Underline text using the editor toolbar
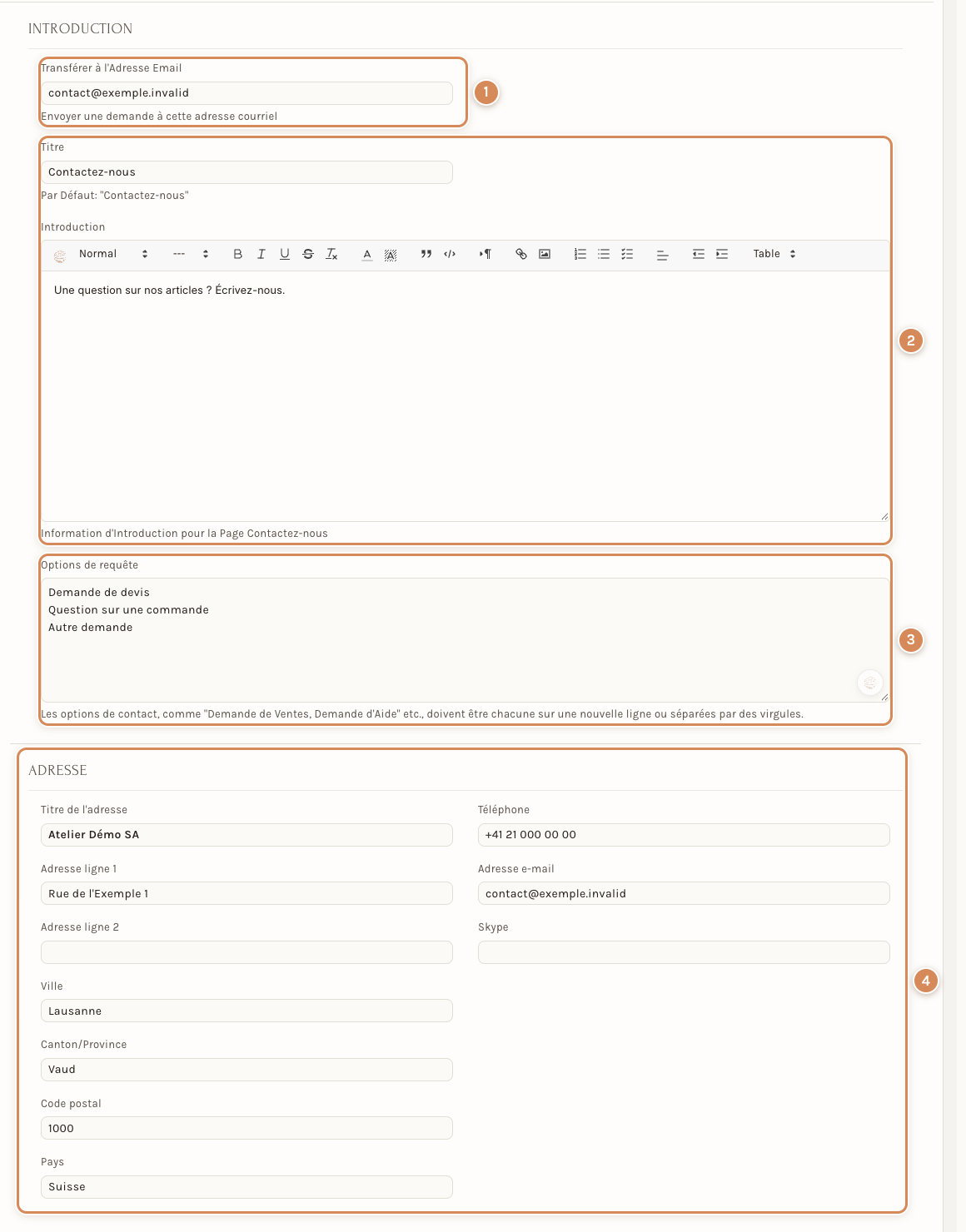This screenshot has height=1232, width=966. [x=285, y=254]
